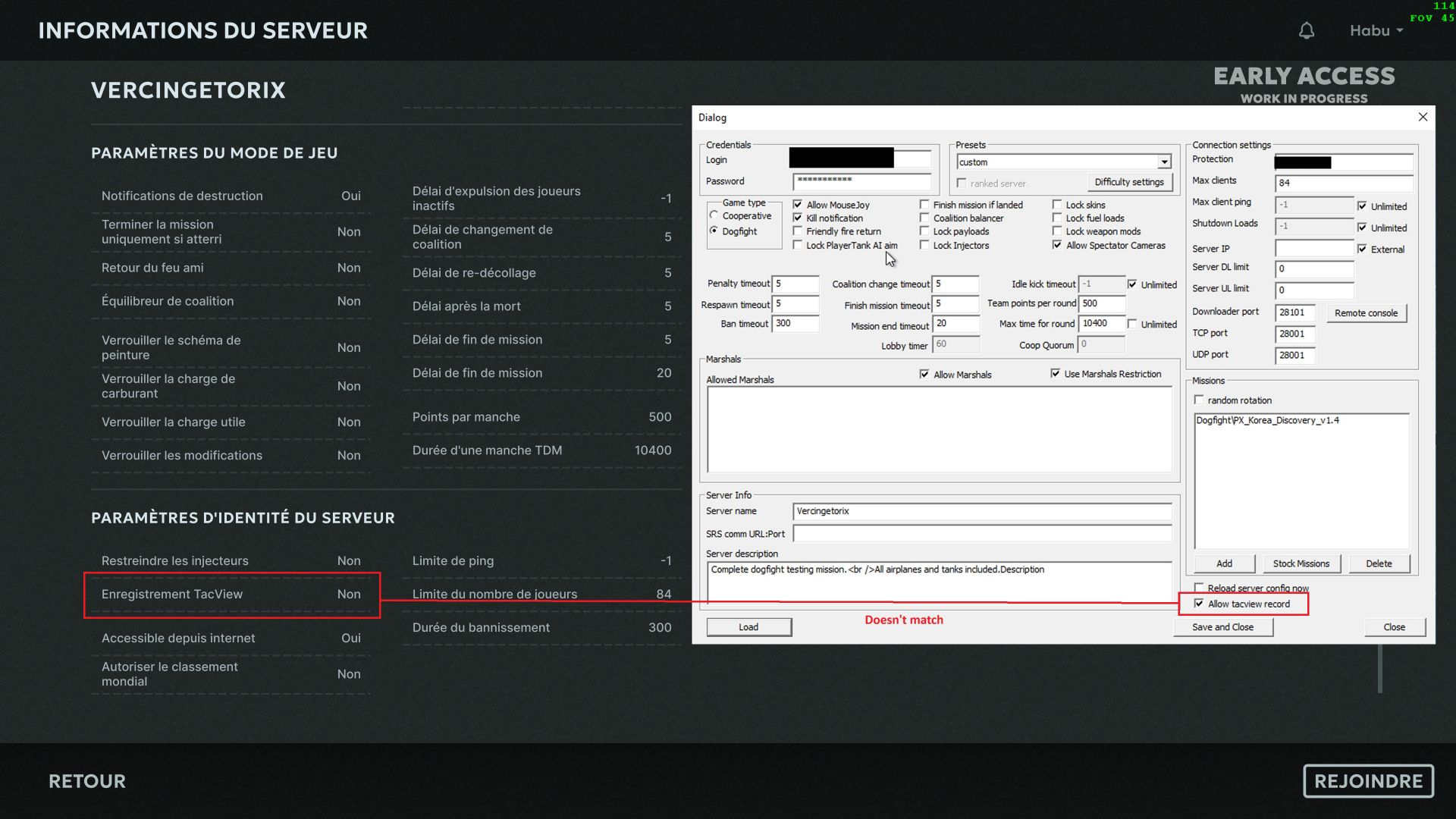Click the Server DL limit field
This screenshot has width=1456, height=819.
(x=1314, y=269)
